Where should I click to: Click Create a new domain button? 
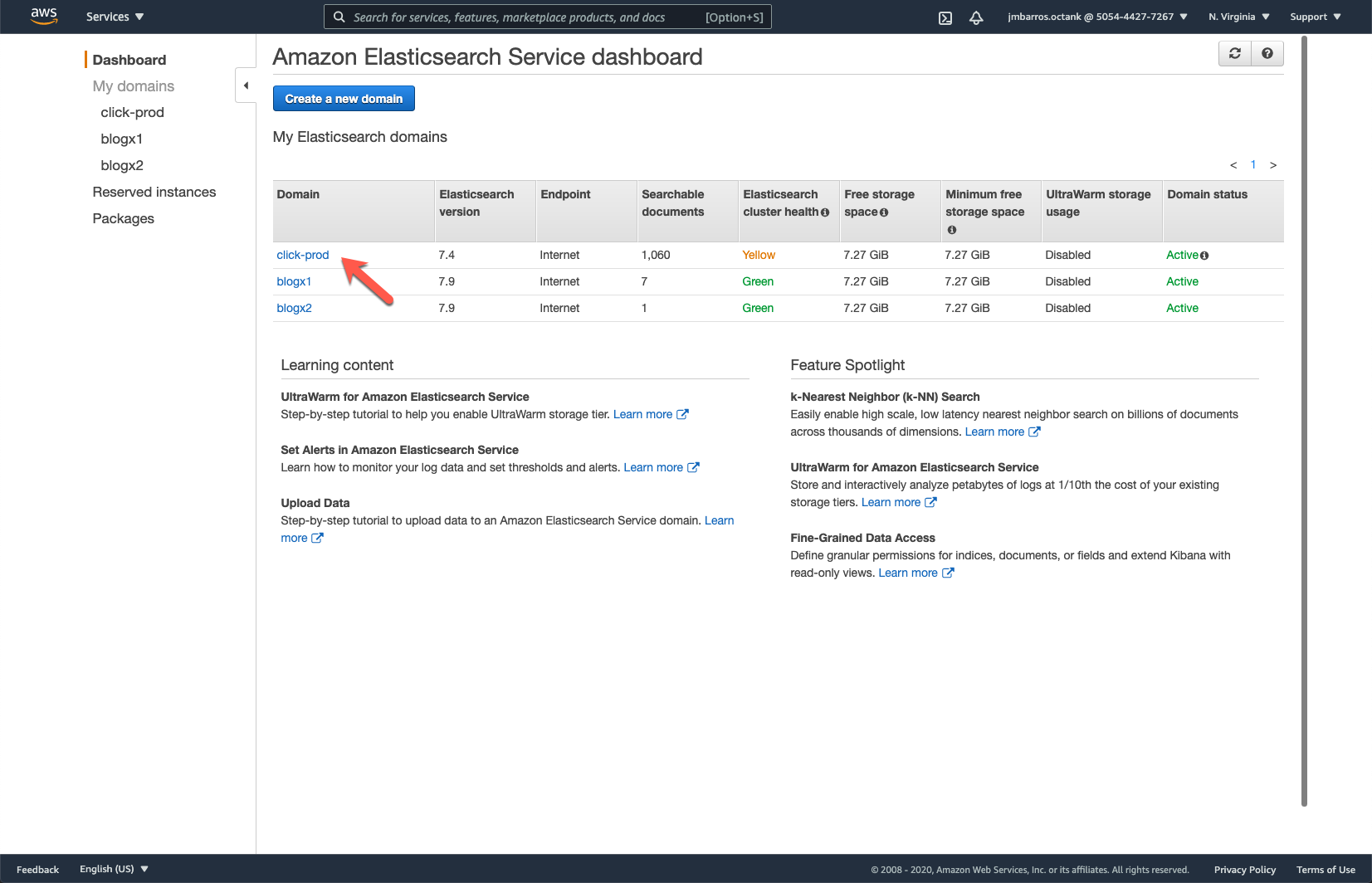coord(344,99)
